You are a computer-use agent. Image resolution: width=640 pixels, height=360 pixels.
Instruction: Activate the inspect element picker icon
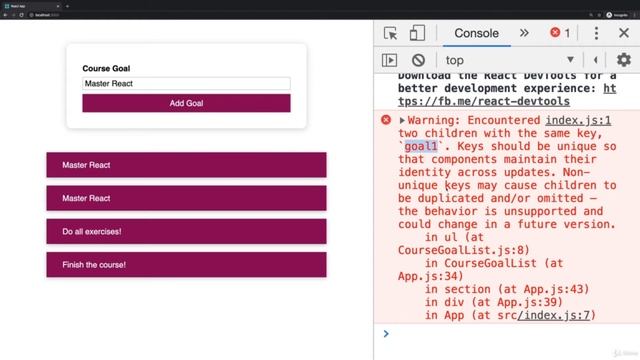coord(390,33)
